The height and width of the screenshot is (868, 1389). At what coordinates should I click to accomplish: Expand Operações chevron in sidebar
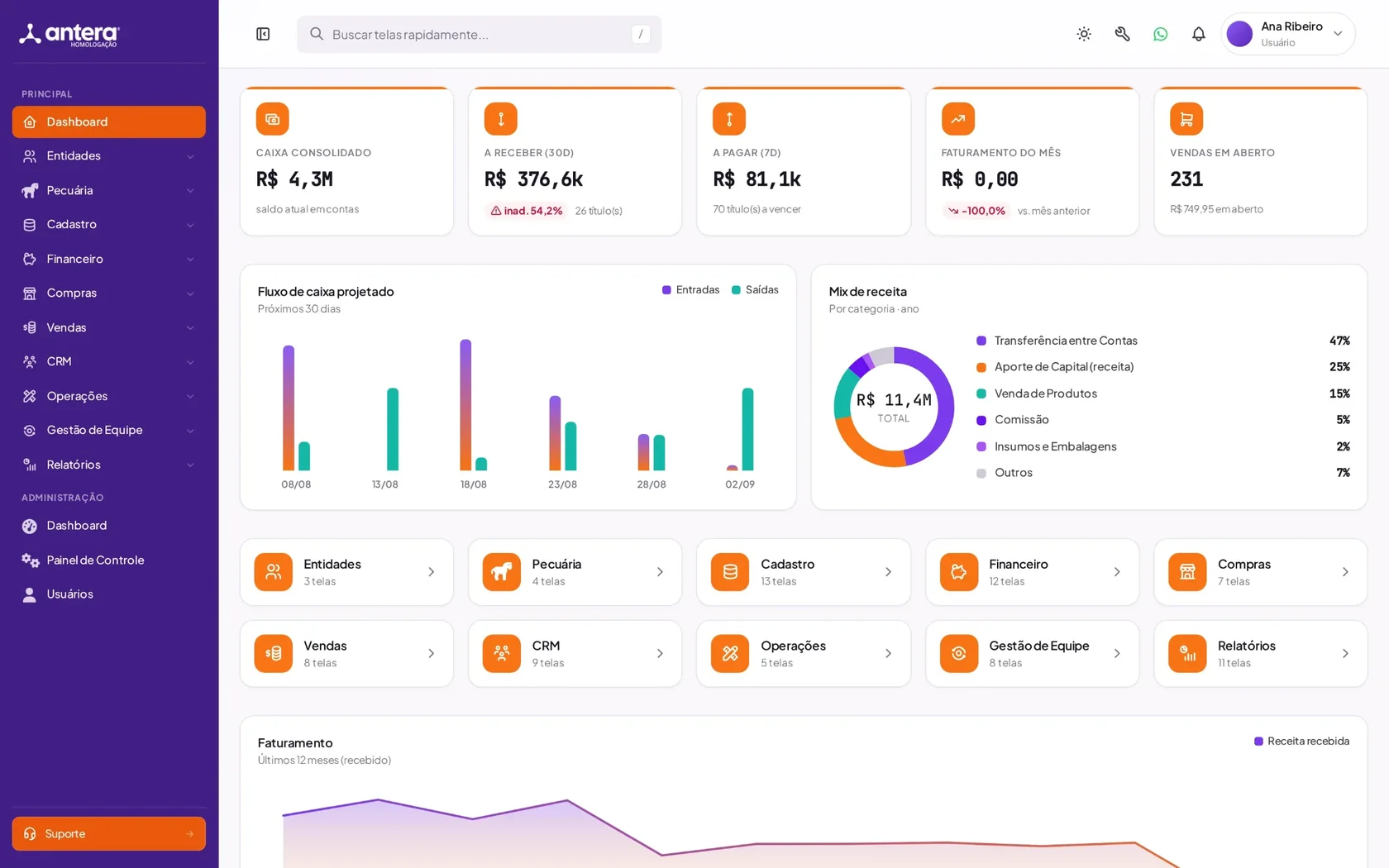click(190, 396)
